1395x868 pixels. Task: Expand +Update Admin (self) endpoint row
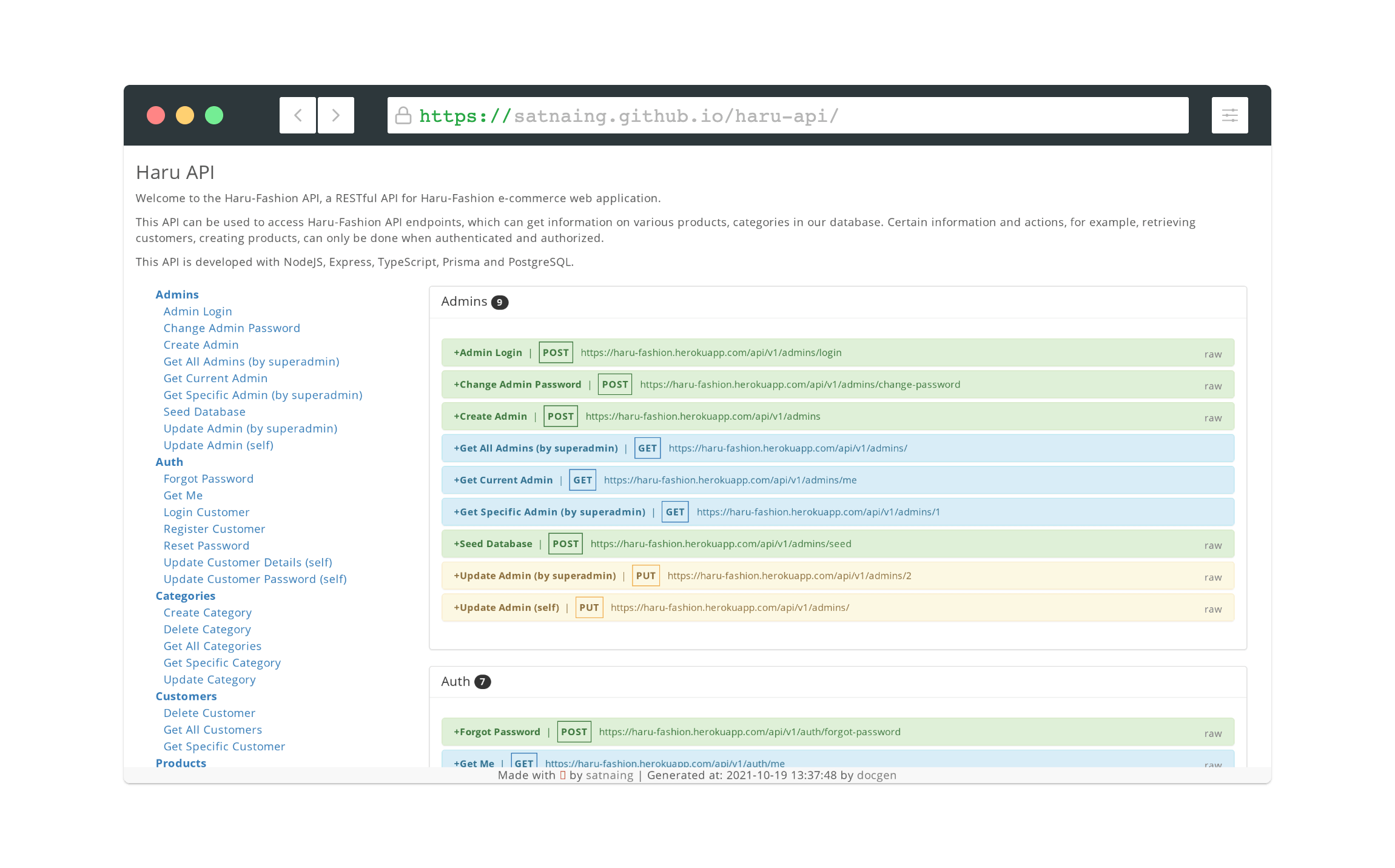point(506,607)
